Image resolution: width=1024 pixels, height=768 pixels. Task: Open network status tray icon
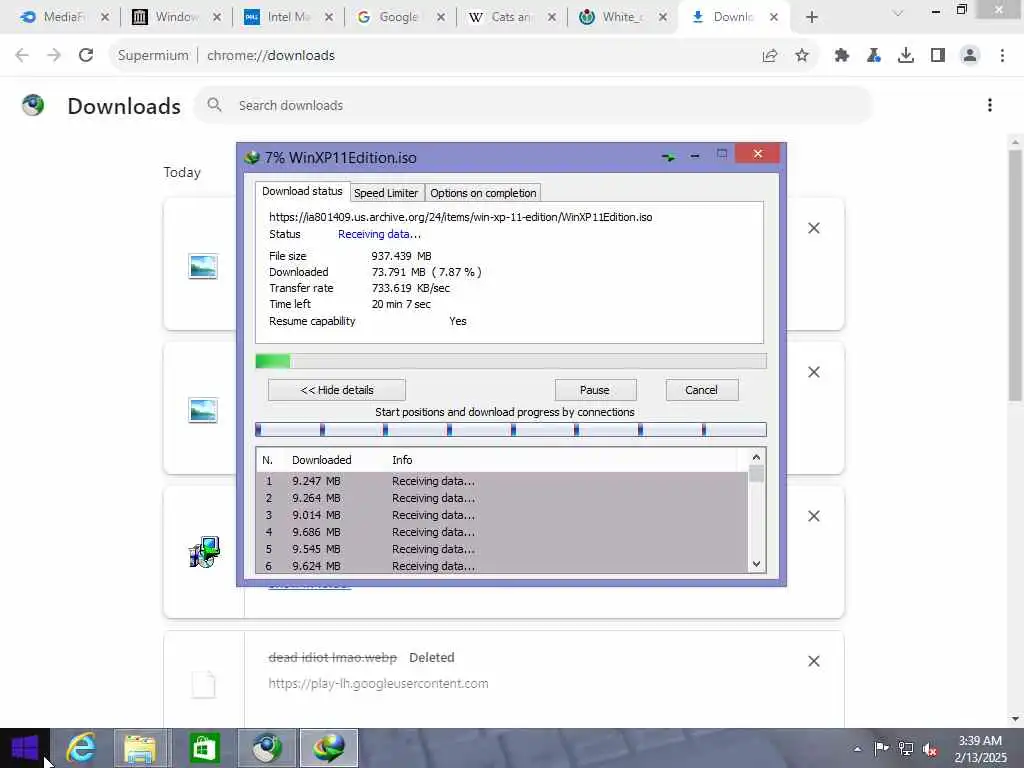pyautogui.click(x=906, y=748)
